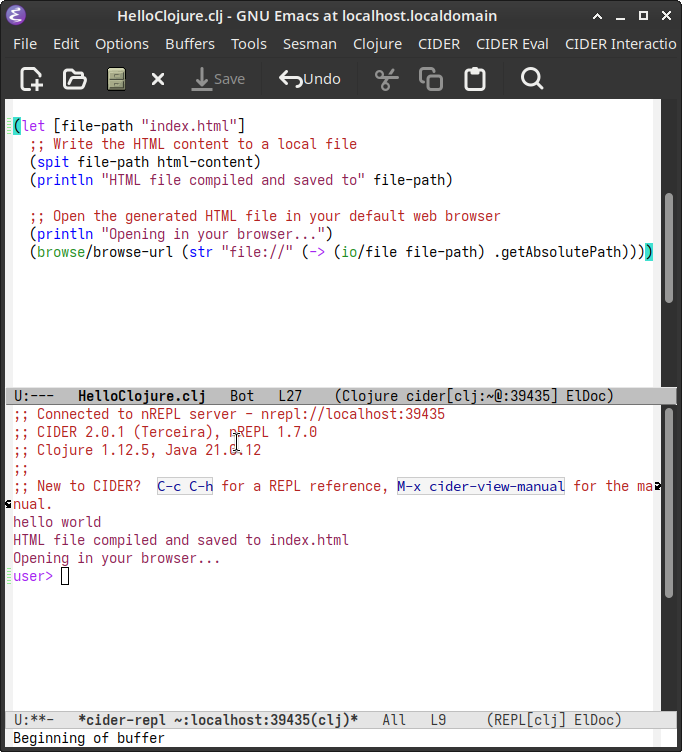
Task: Click the browse/browse-url call
Action: point(105,252)
